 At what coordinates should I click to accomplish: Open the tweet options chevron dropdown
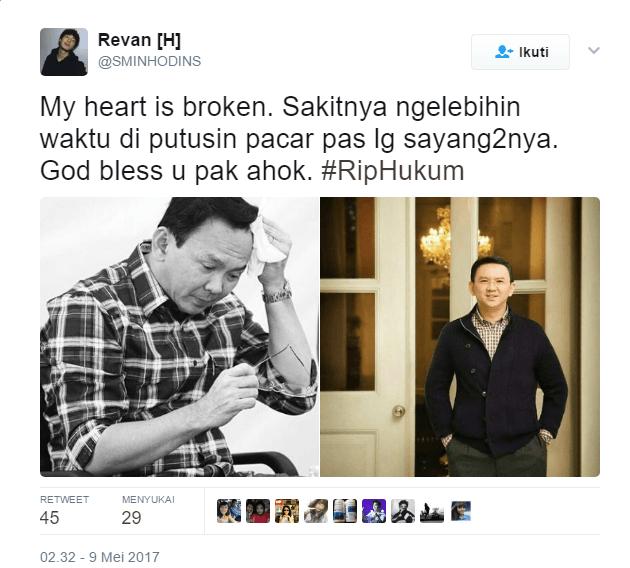[x=593, y=51]
